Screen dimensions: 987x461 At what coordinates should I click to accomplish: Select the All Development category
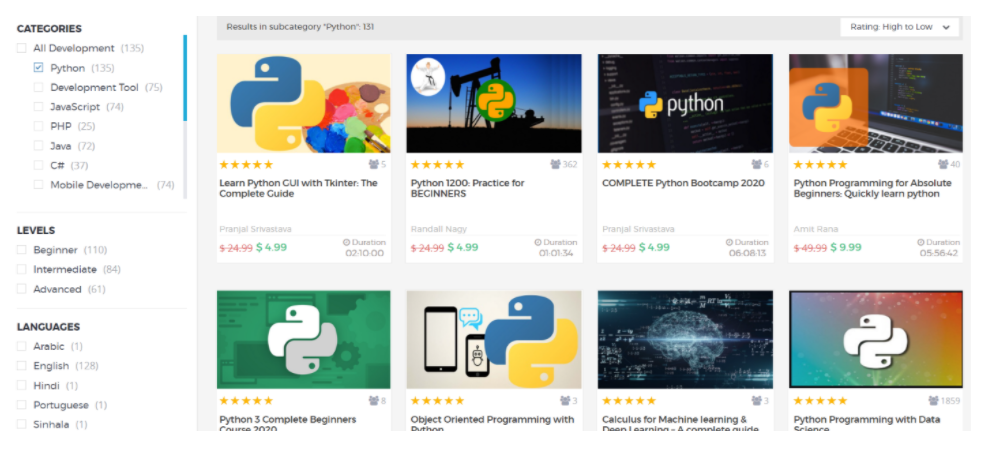(22, 48)
